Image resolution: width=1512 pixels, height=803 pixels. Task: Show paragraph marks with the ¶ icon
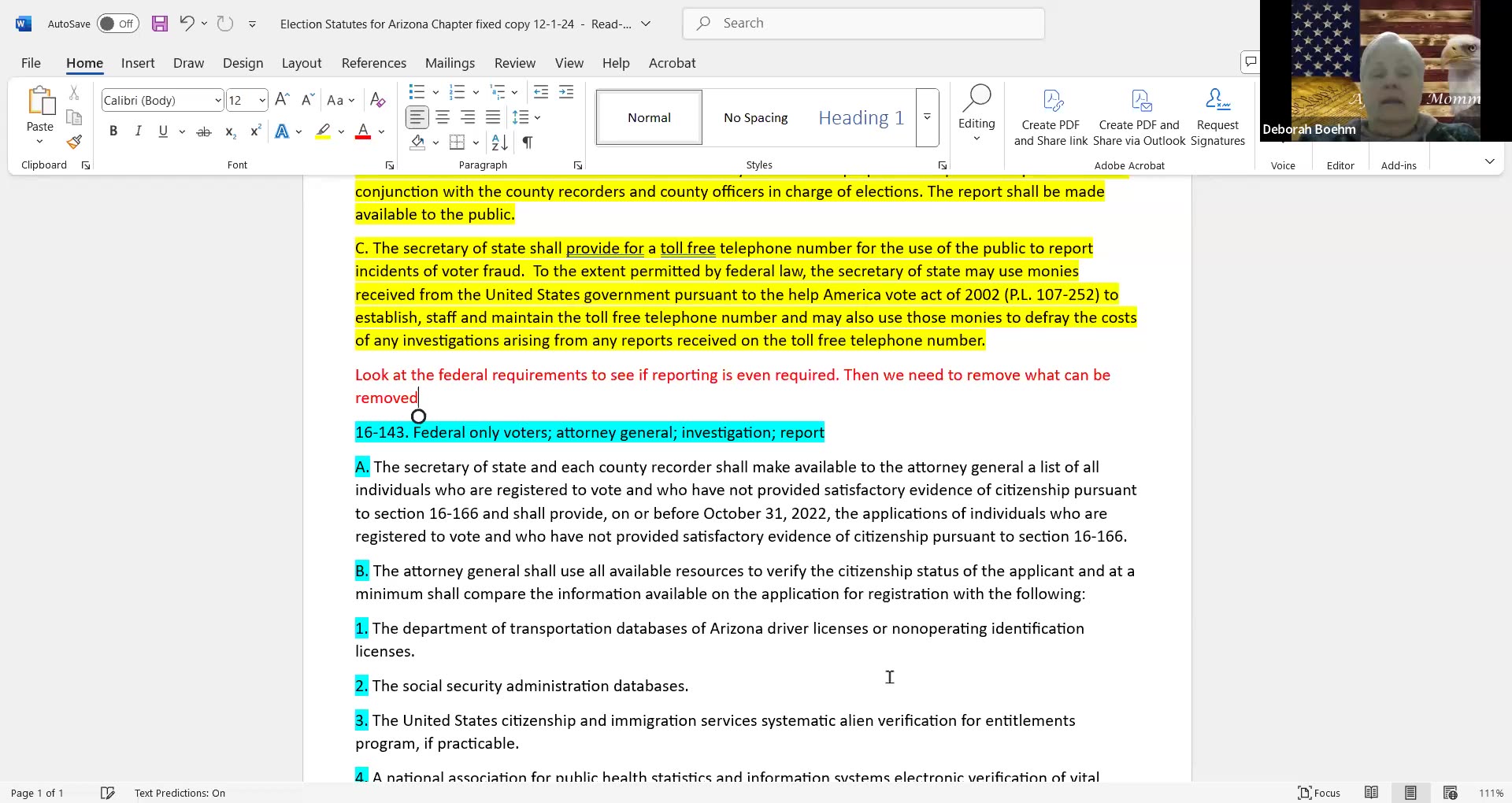point(526,142)
